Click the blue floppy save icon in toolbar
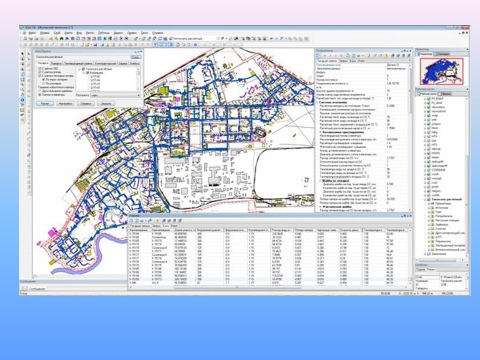The height and width of the screenshot is (360, 480). click(96, 44)
